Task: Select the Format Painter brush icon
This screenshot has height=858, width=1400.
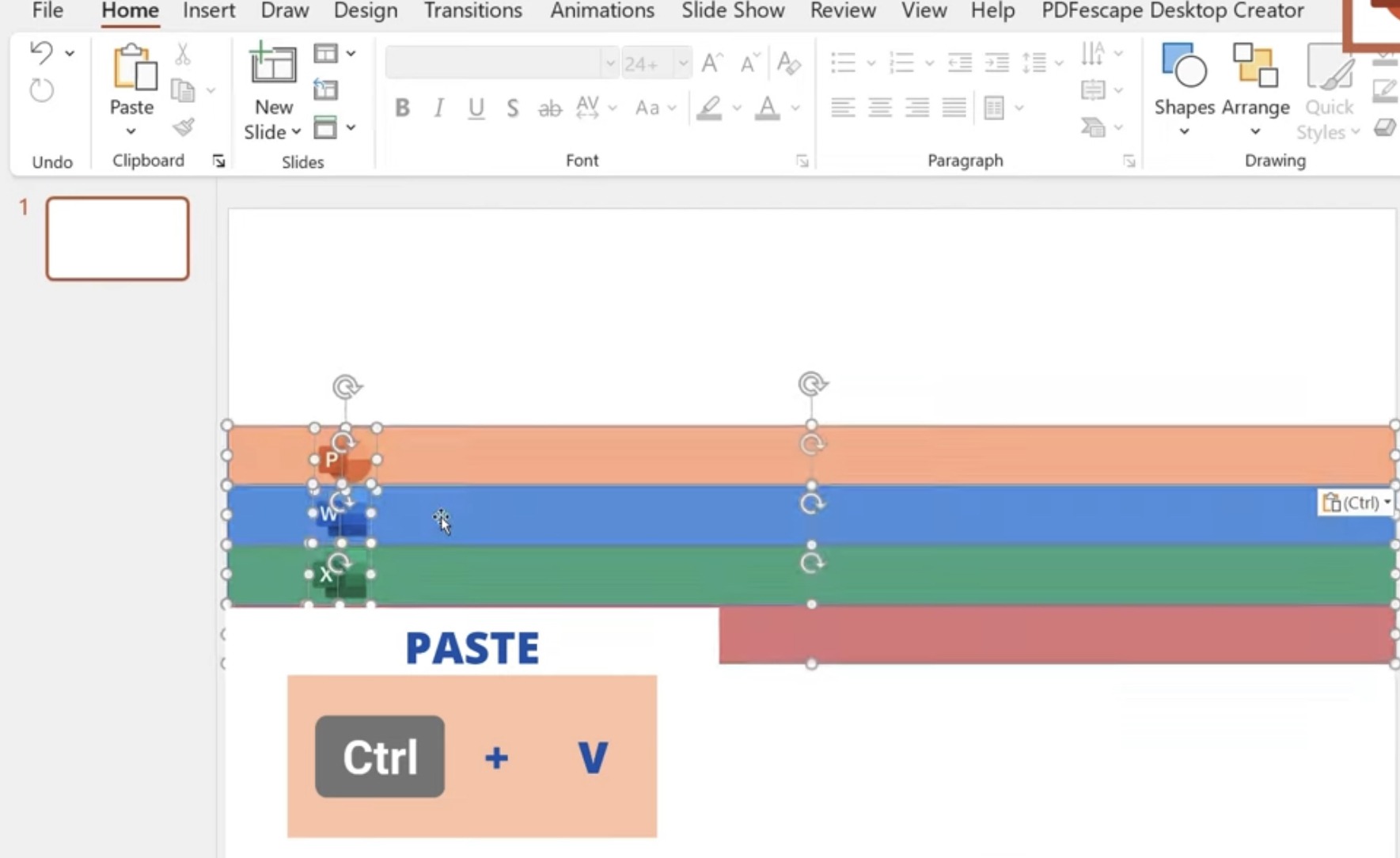Action: click(183, 127)
